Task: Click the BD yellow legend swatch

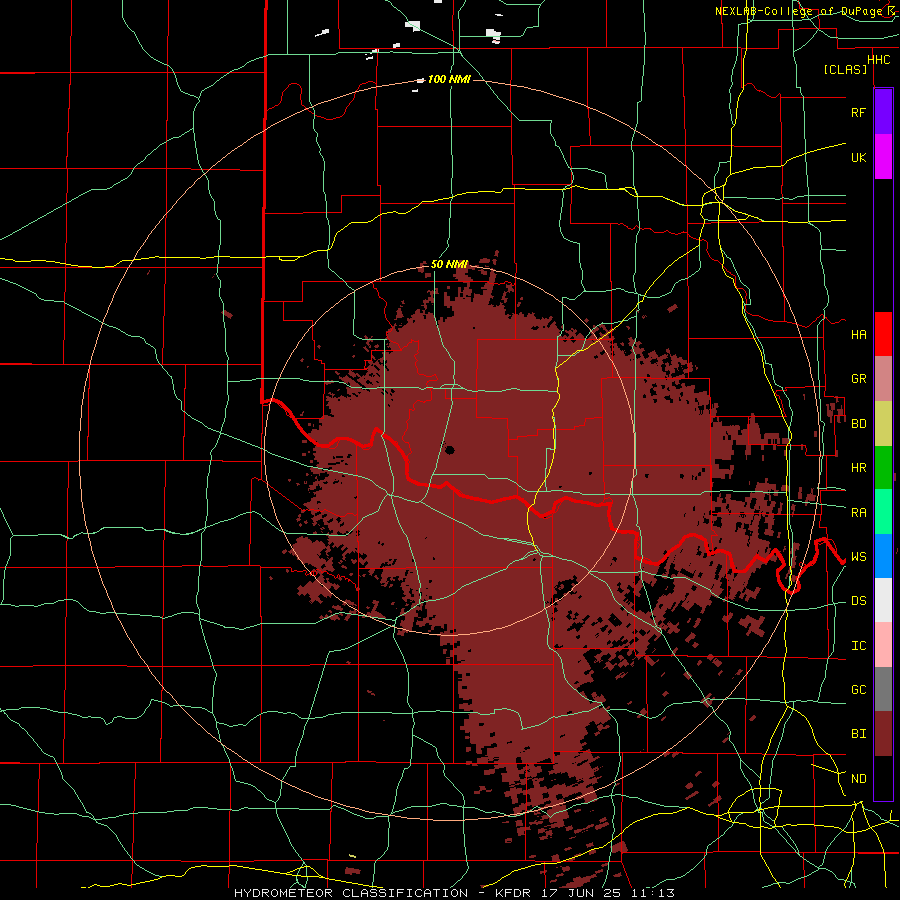Action: [883, 424]
